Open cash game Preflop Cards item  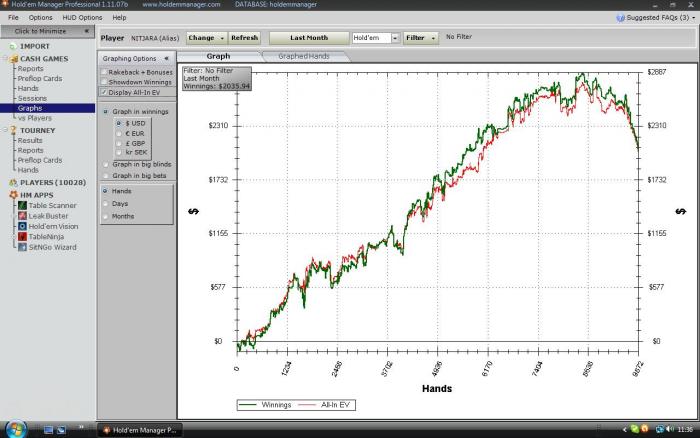pyautogui.click(x=40, y=79)
